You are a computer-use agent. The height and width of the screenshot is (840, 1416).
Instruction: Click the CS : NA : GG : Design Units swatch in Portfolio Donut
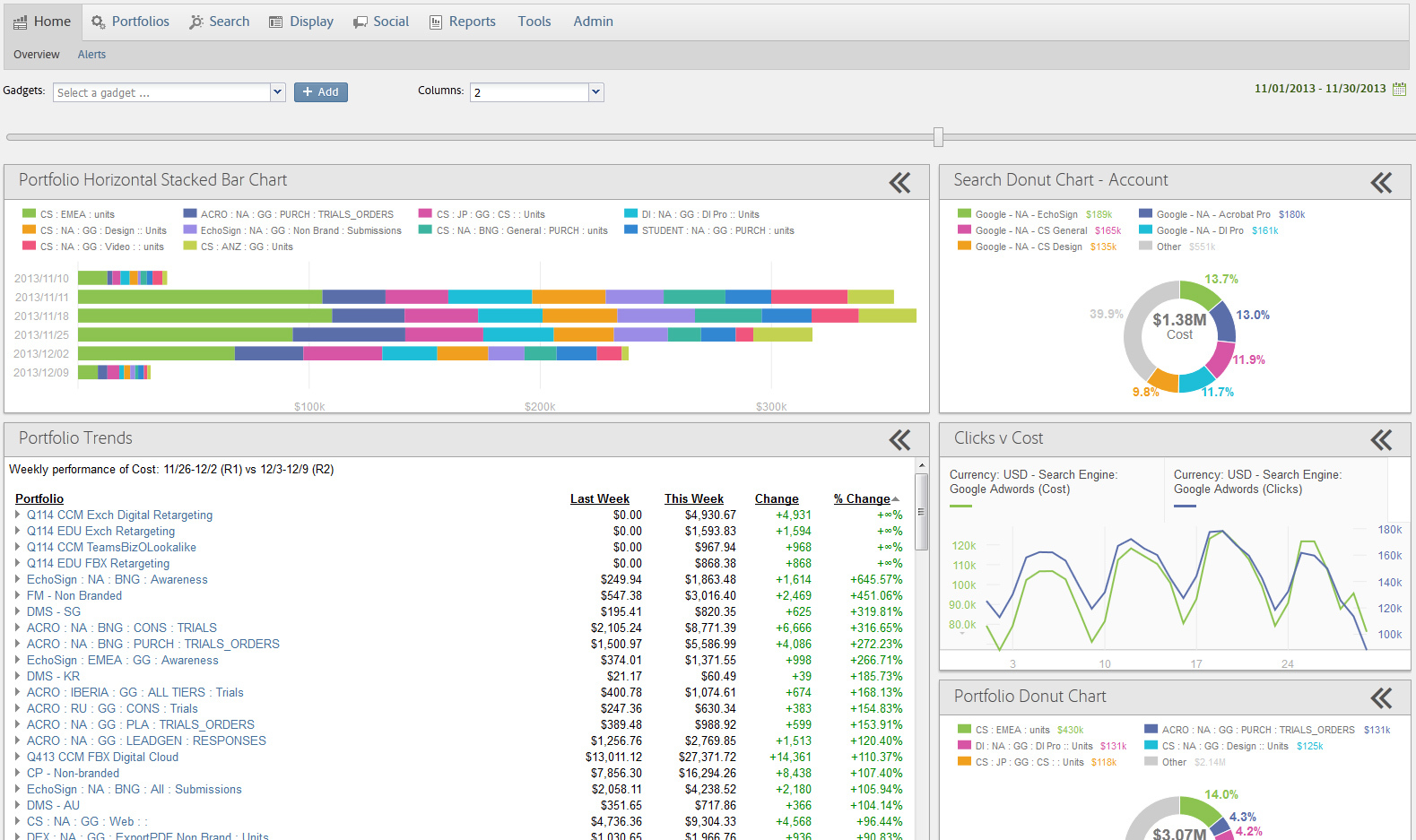[x=1151, y=745]
